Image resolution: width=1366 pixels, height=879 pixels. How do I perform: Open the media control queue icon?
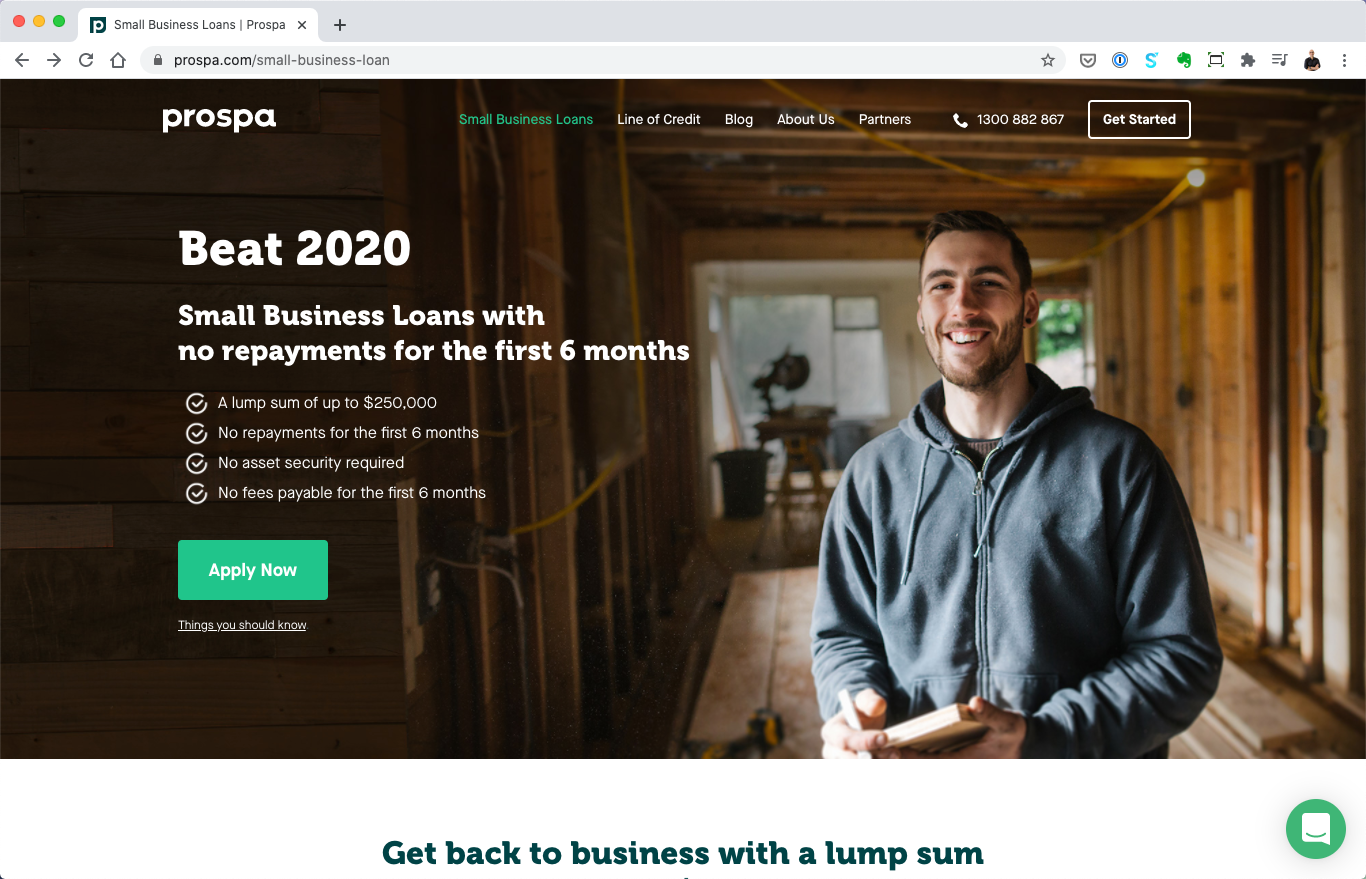pos(1279,60)
